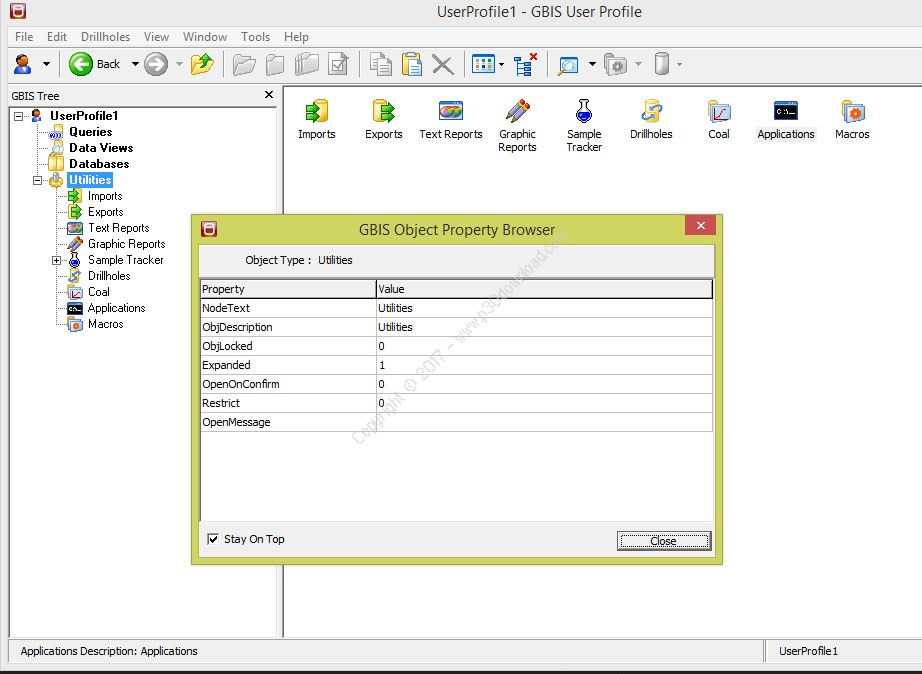Select Exports in the GBIS tree
Image resolution: width=922 pixels, height=674 pixels.
106,212
